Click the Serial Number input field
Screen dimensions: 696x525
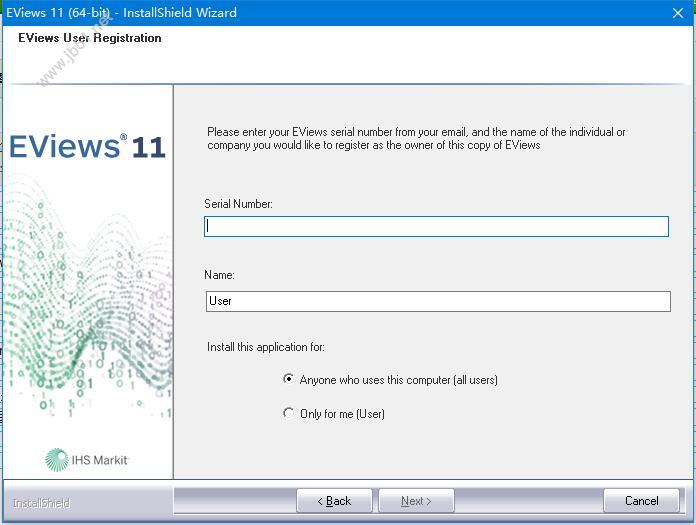click(x=436, y=226)
